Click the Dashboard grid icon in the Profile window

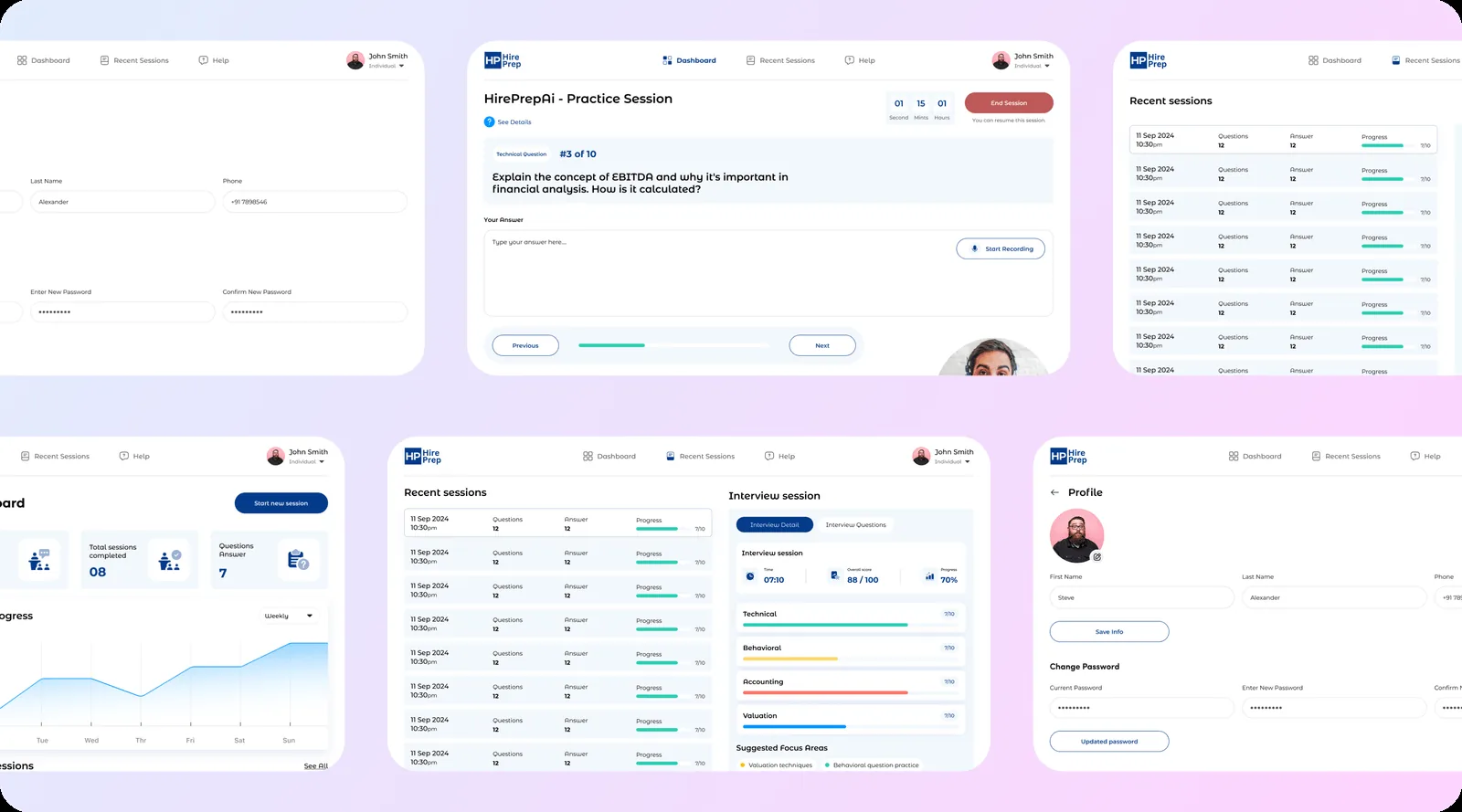[x=1234, y=456]
